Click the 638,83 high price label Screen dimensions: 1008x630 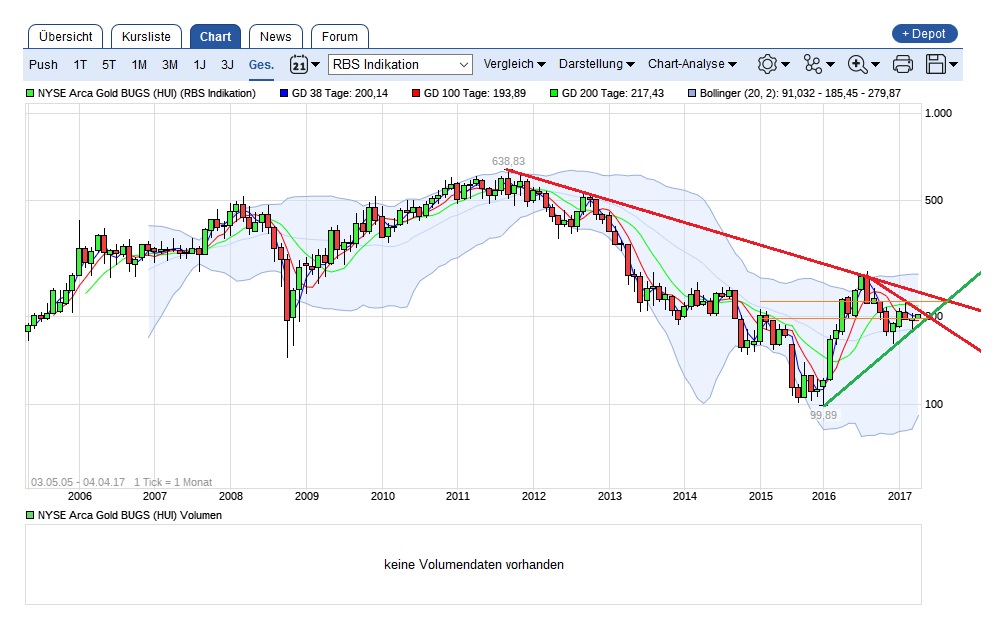click(508, 161)
